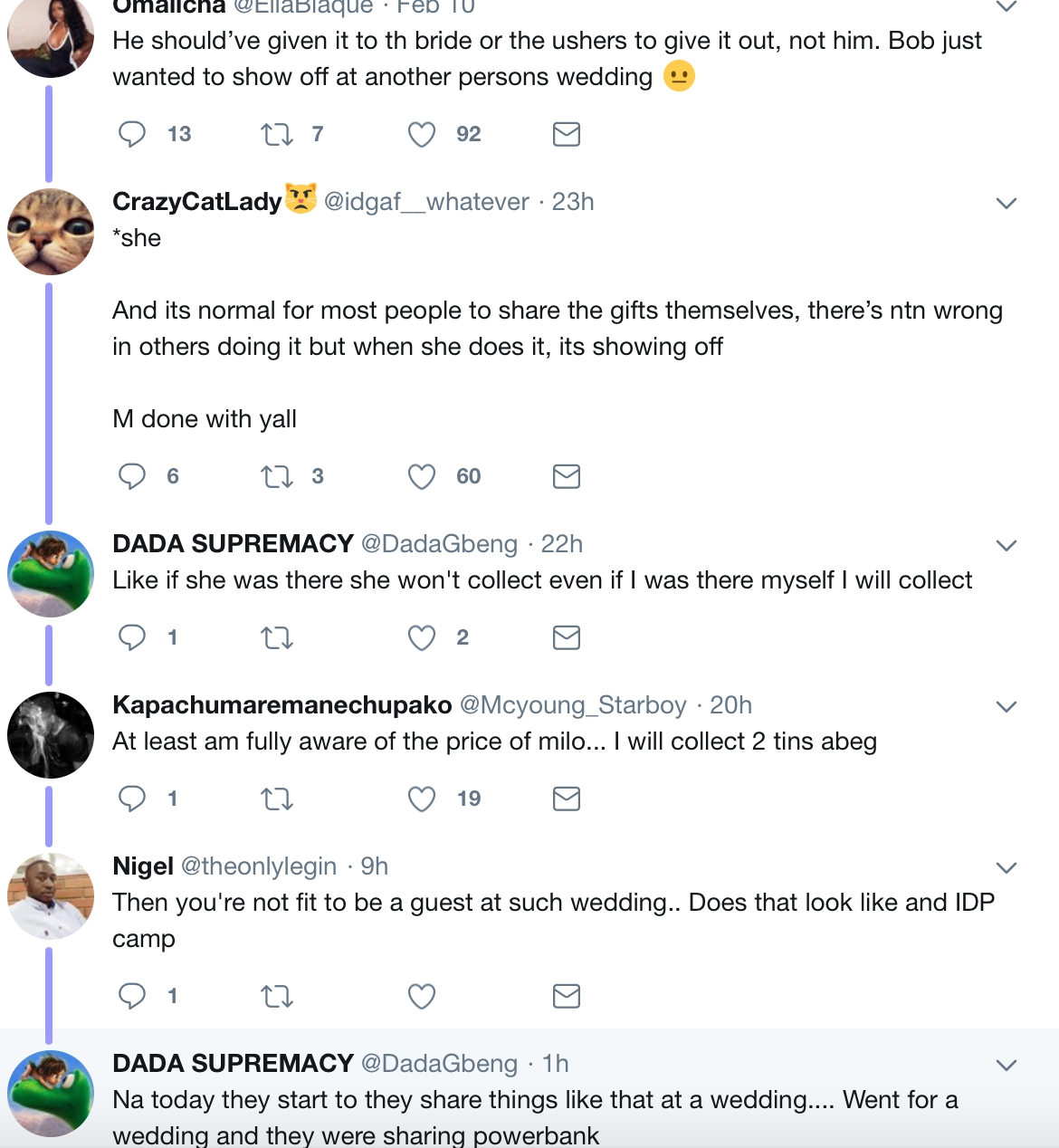Viewport: 1059px width, 1148px height.
Task: Reply to Nigel's tweet
Action: click(x=132, y=996)
